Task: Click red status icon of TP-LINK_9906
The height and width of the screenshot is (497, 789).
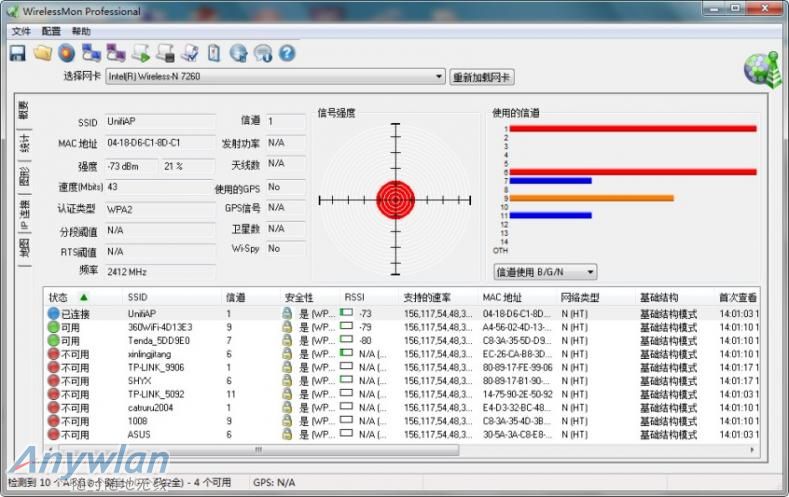Action: click(54, 368)
